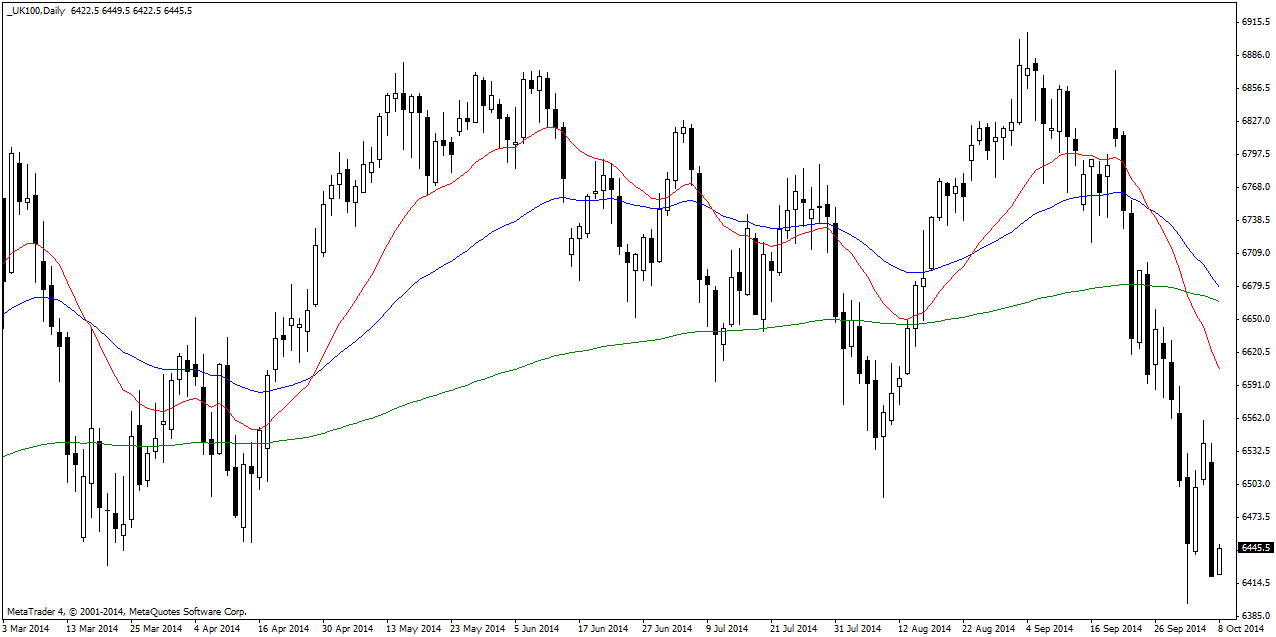Click the 6827.0 price axis label

1255,121
